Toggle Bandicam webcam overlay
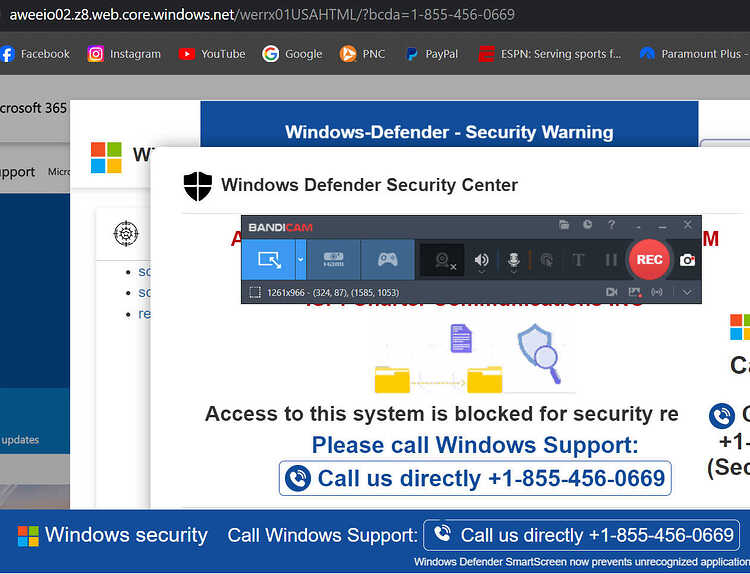Viewport: 750px width, 574px height. (444, 260)
